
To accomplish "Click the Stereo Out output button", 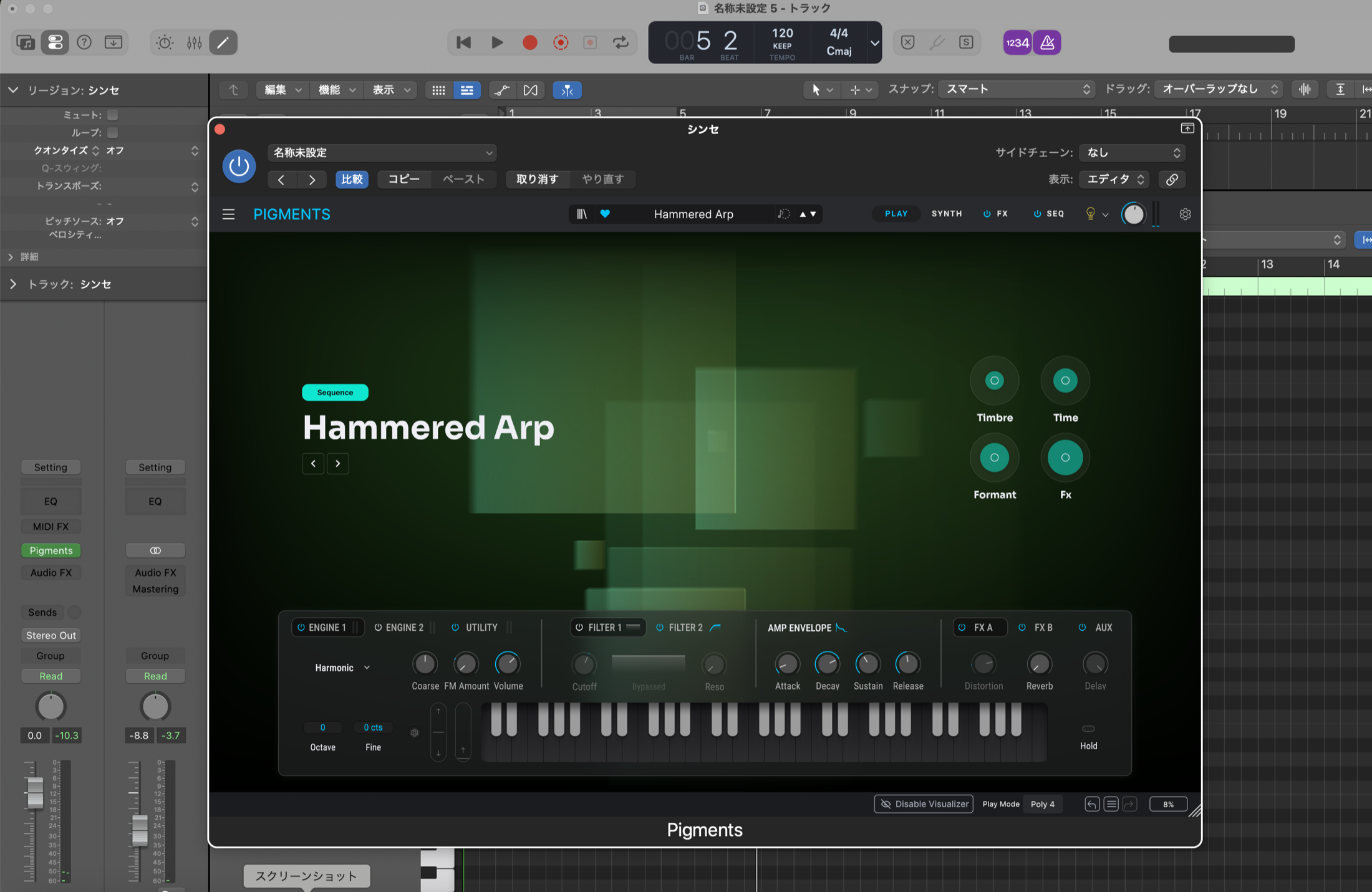I will coord(51,635).
